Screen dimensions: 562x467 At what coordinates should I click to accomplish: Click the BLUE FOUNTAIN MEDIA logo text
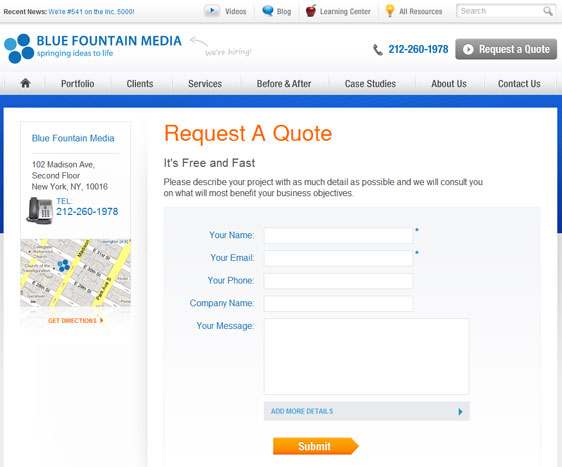pyautogui.click(x=109, y=41)
